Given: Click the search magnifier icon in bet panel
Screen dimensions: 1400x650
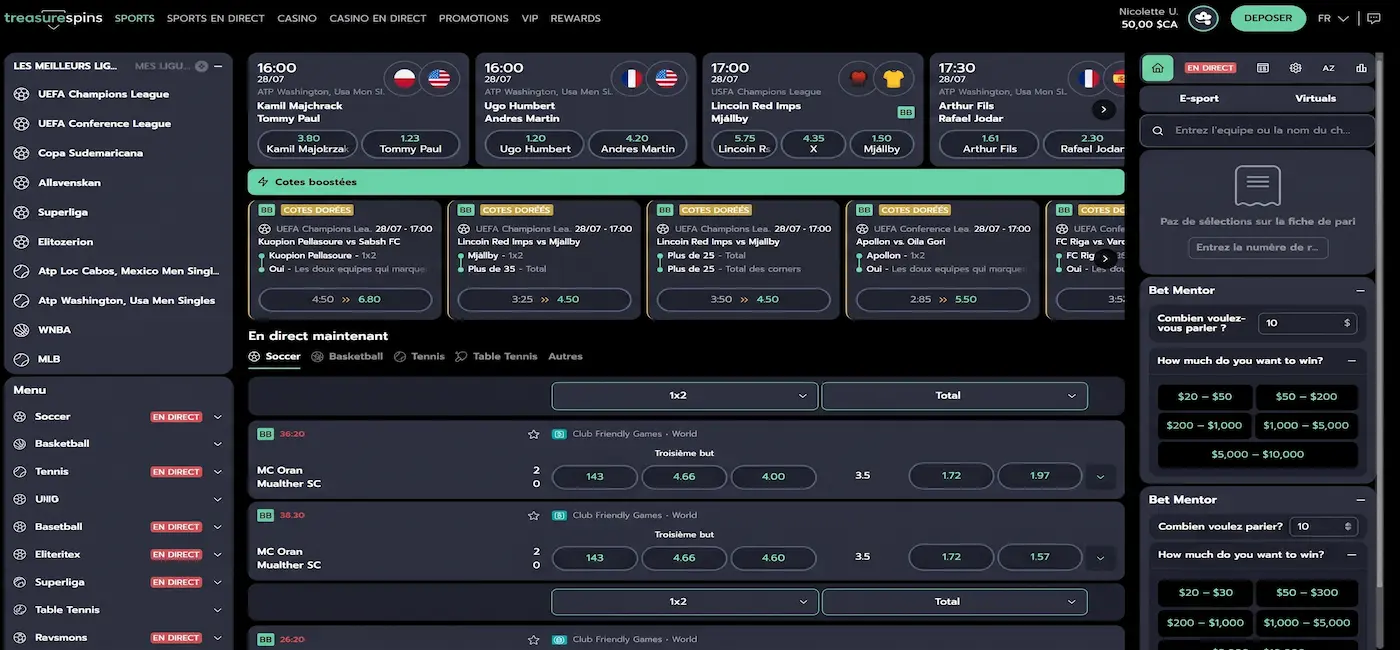Looking at the screenshot, I should coord(1158,130).
